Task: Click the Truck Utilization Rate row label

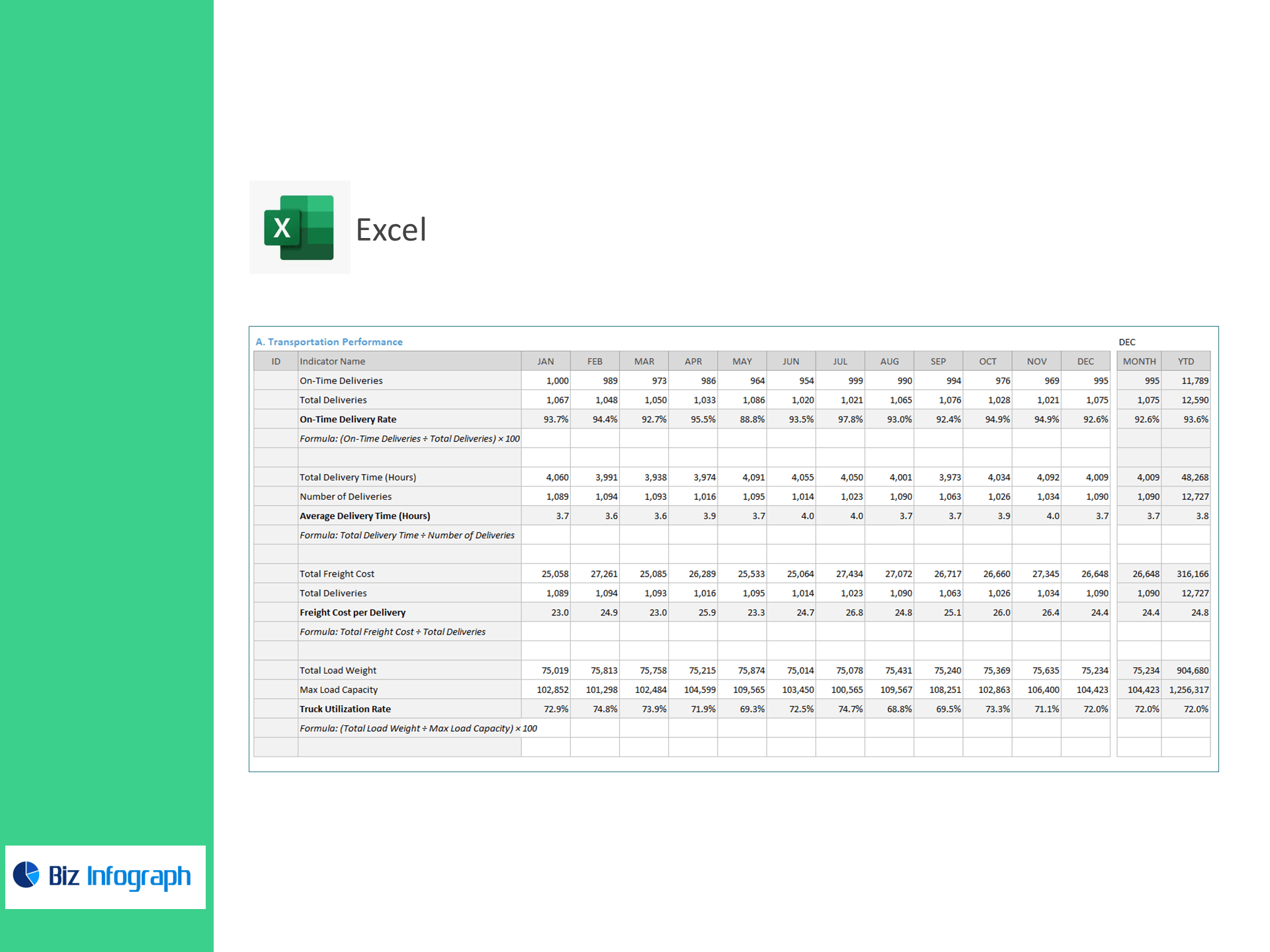Action: (345, 709)
